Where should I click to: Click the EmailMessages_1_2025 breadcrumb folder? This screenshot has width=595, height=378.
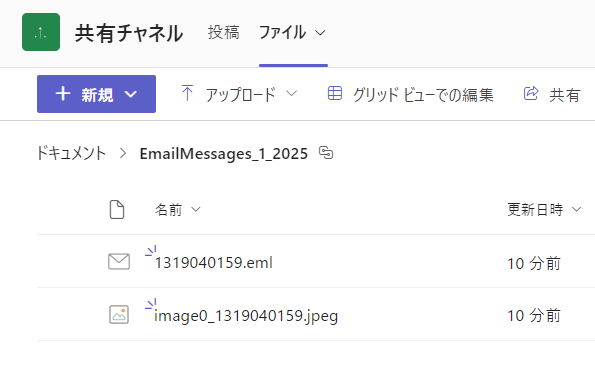click(224, 154)
